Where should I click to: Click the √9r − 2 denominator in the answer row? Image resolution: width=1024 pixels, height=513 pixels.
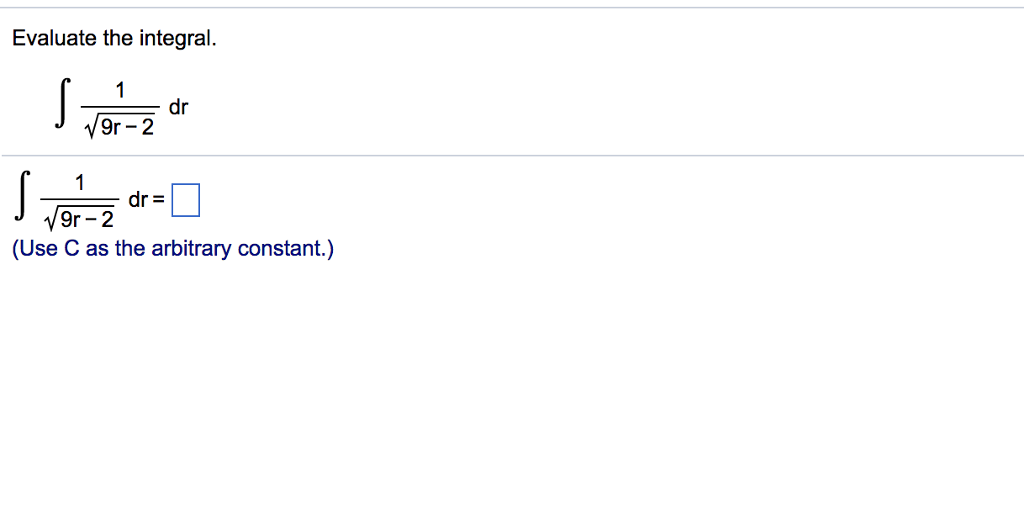tap(81, 219)
